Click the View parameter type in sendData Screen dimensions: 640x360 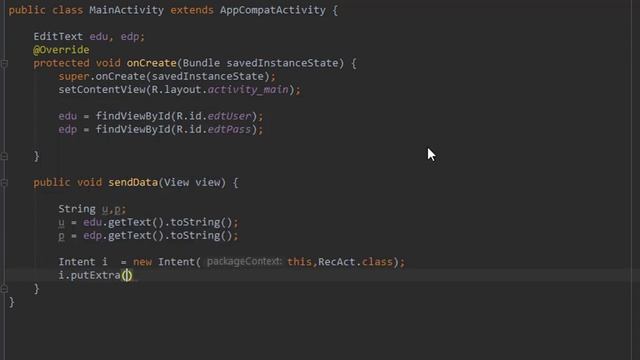coord(176,182)
